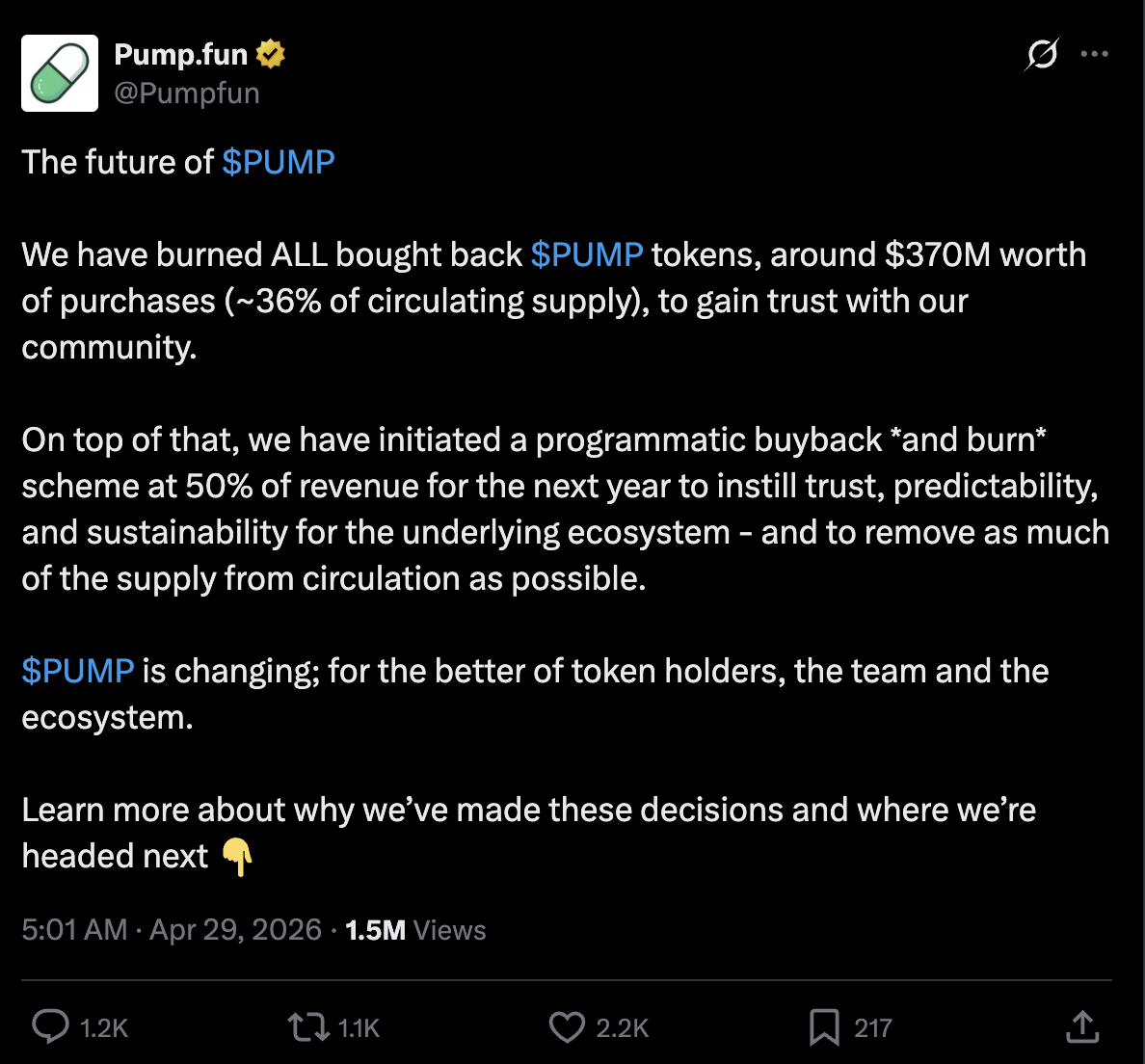Viewport: 1145px width, 1064px height.
Task: Click $PUMP before "is changing"
Action: 78,671
